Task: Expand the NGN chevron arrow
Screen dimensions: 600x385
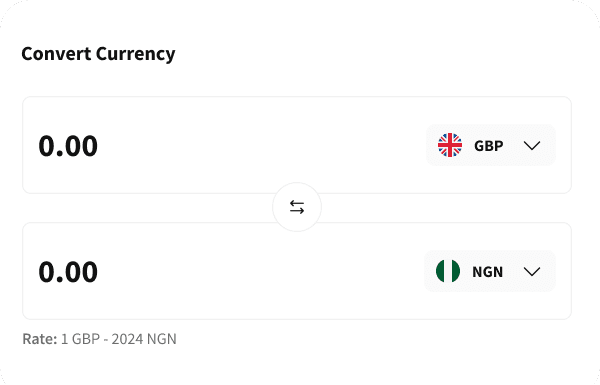Action: coord(532,272)
